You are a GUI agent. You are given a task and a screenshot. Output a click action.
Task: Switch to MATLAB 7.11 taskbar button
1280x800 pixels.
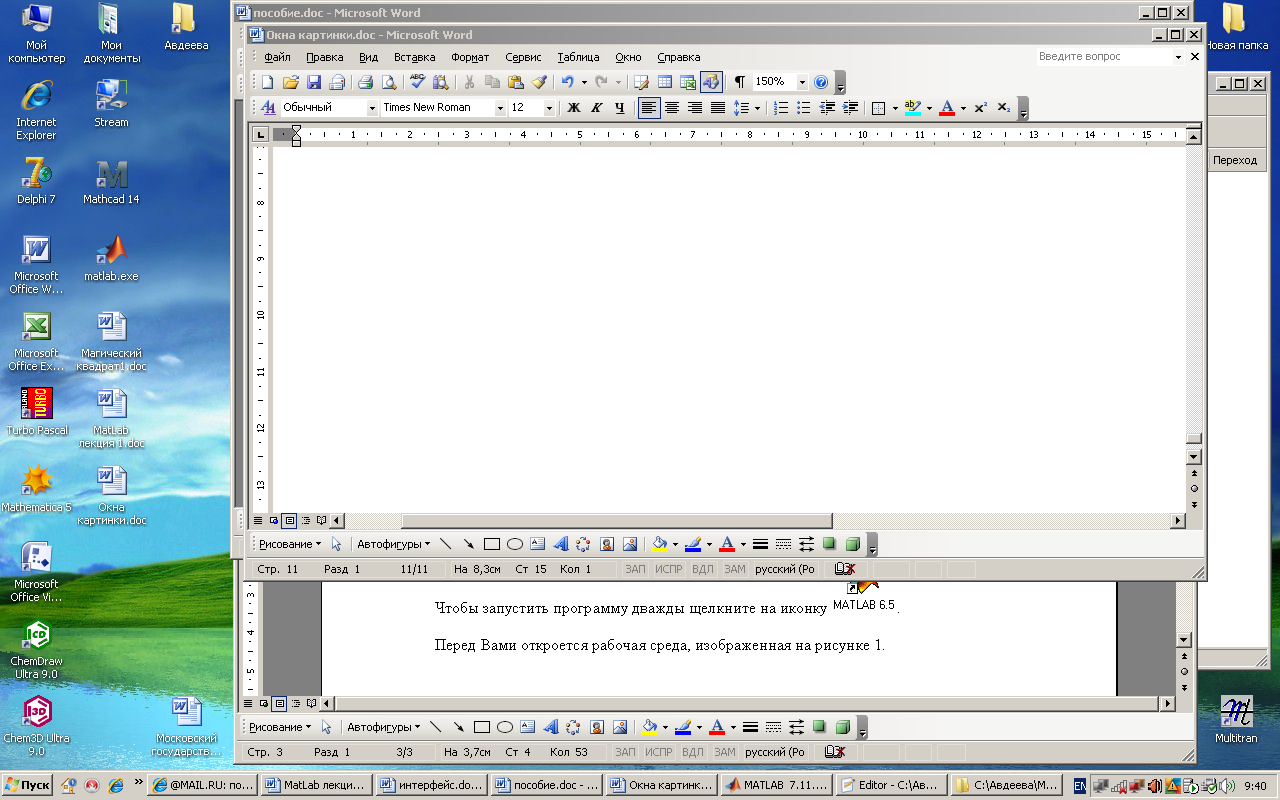pyautogui.click(x=776, y=785)
